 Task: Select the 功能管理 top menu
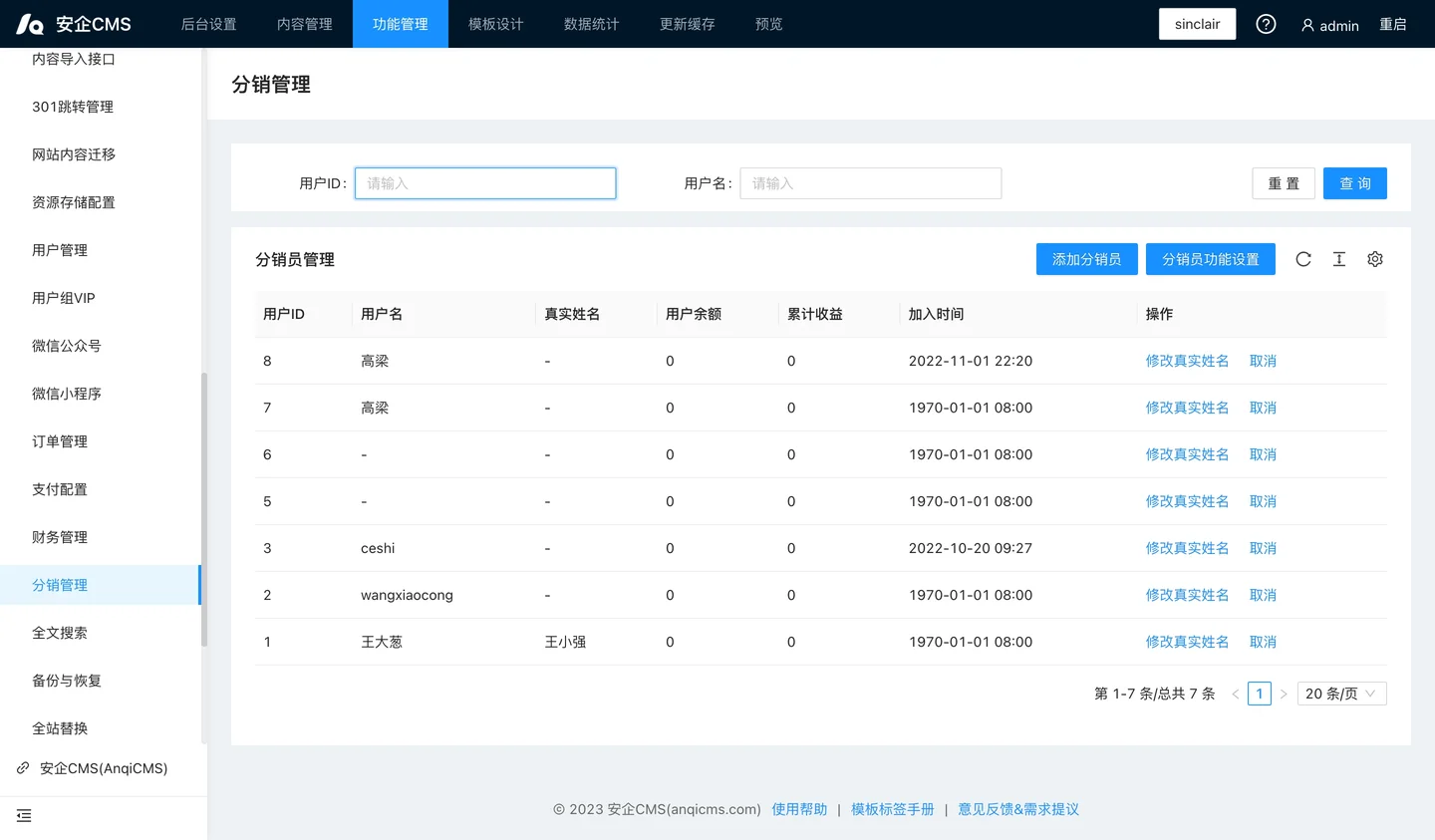[401, 24]
